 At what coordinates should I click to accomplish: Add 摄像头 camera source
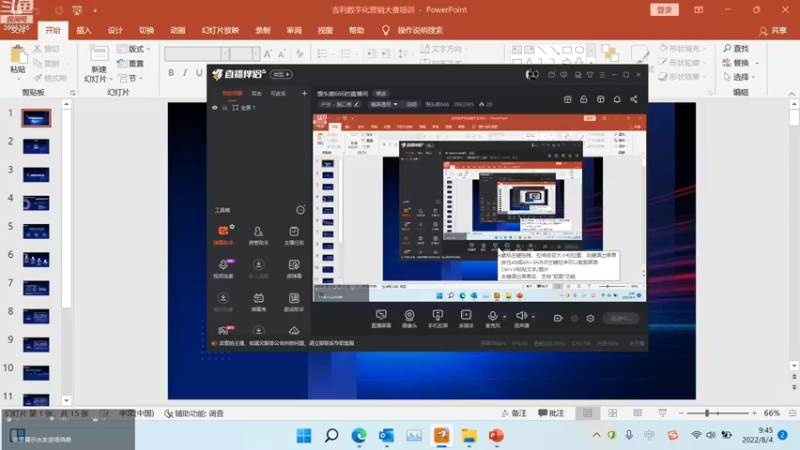click(409, 318)
